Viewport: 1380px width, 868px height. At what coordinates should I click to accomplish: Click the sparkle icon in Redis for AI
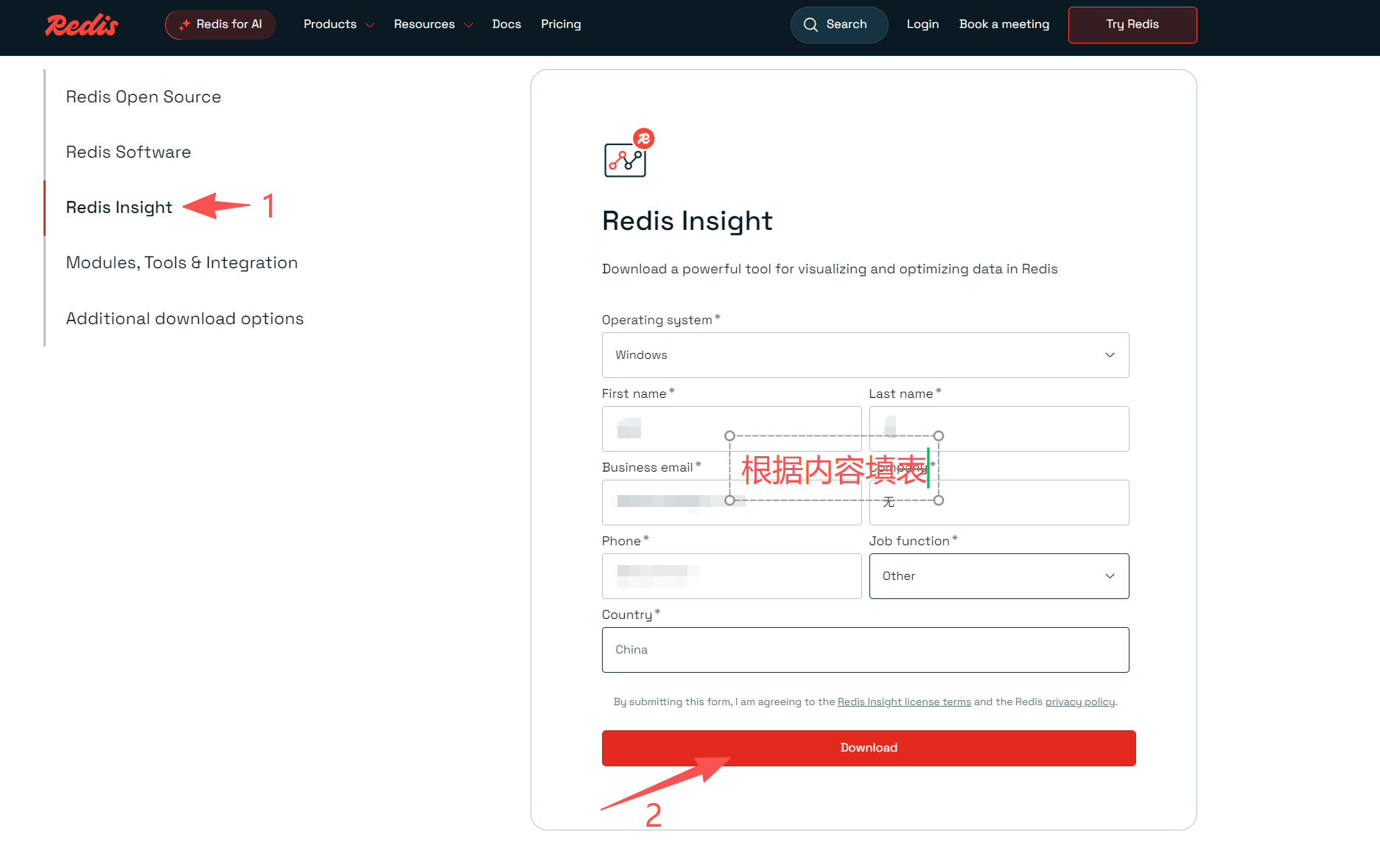pyautogui.click(x=184, y=24)
